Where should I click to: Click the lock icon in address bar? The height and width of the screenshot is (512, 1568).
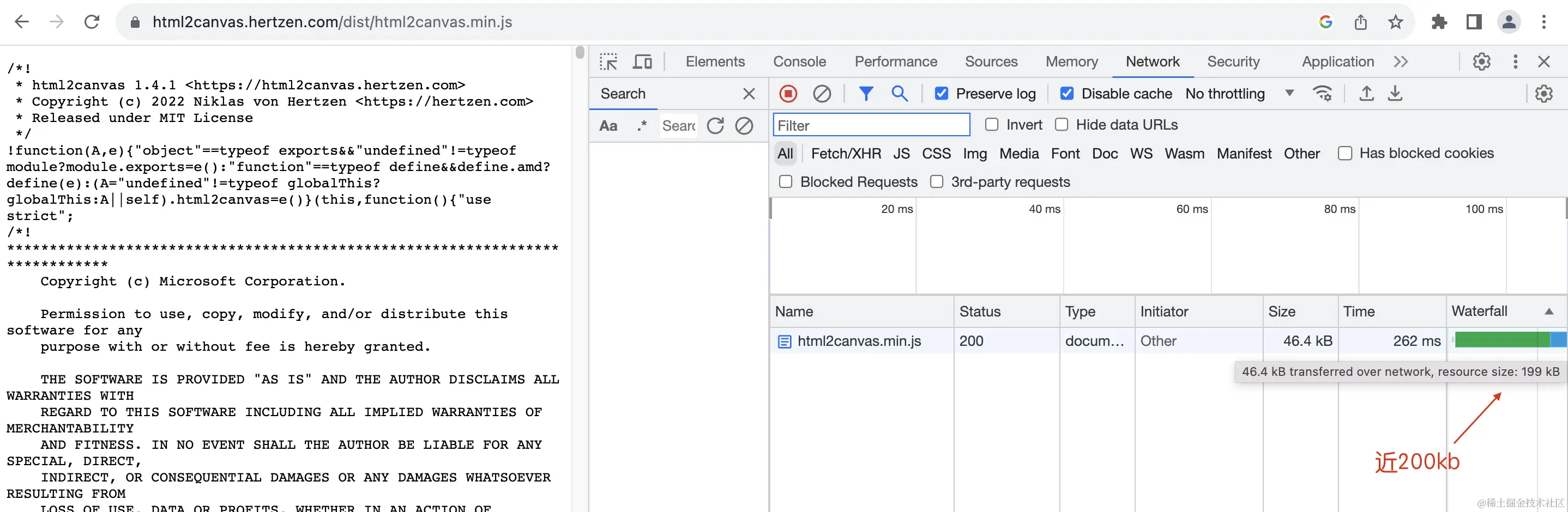pyautogui.click(x=135, y=22)
